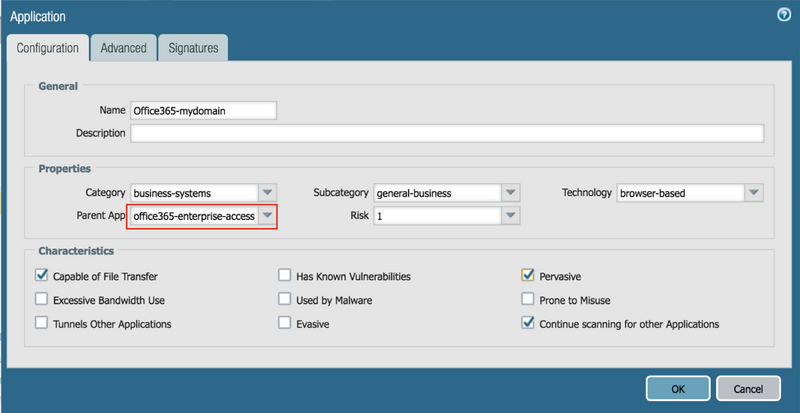Expand the Technology dropdown
Image resolution: width=800 pixels, height=413 pixels.
click(753, 192)
